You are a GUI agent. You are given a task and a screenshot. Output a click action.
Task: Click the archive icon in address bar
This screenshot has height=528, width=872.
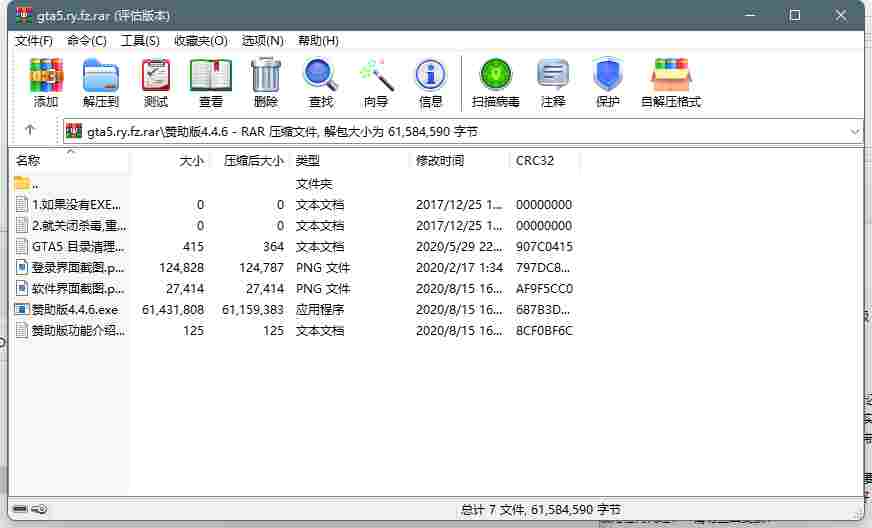(x=74, y=131)
